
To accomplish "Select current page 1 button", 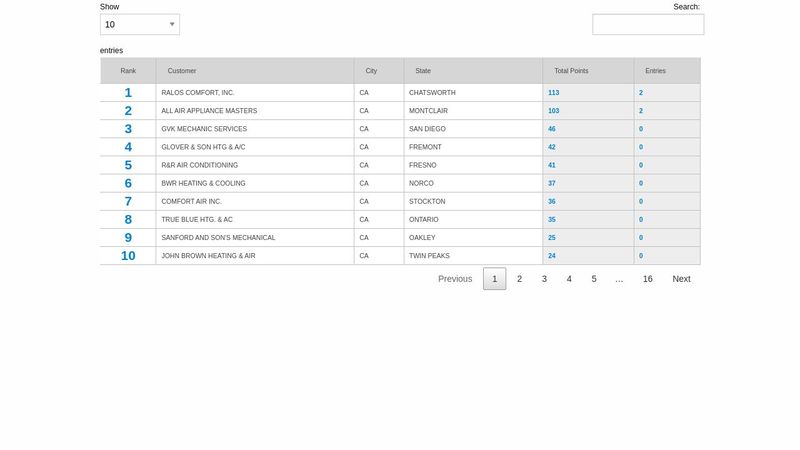I will coord(494,279).
